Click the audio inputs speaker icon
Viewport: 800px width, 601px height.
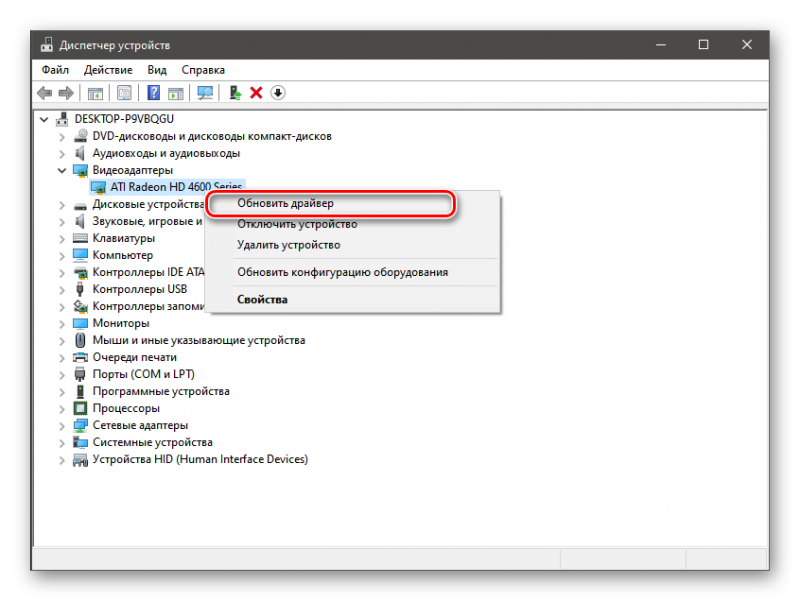point(80,153)
